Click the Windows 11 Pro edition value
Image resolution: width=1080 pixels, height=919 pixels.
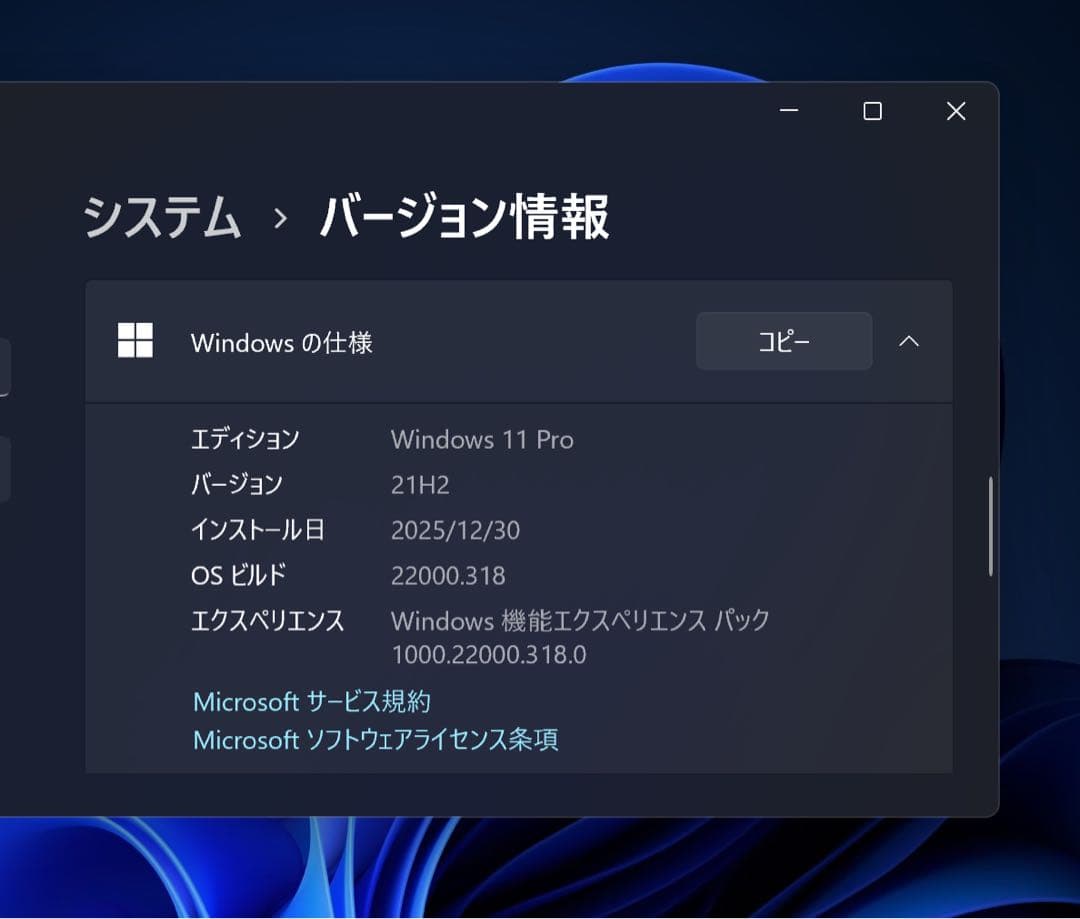(x=482, y=440)
